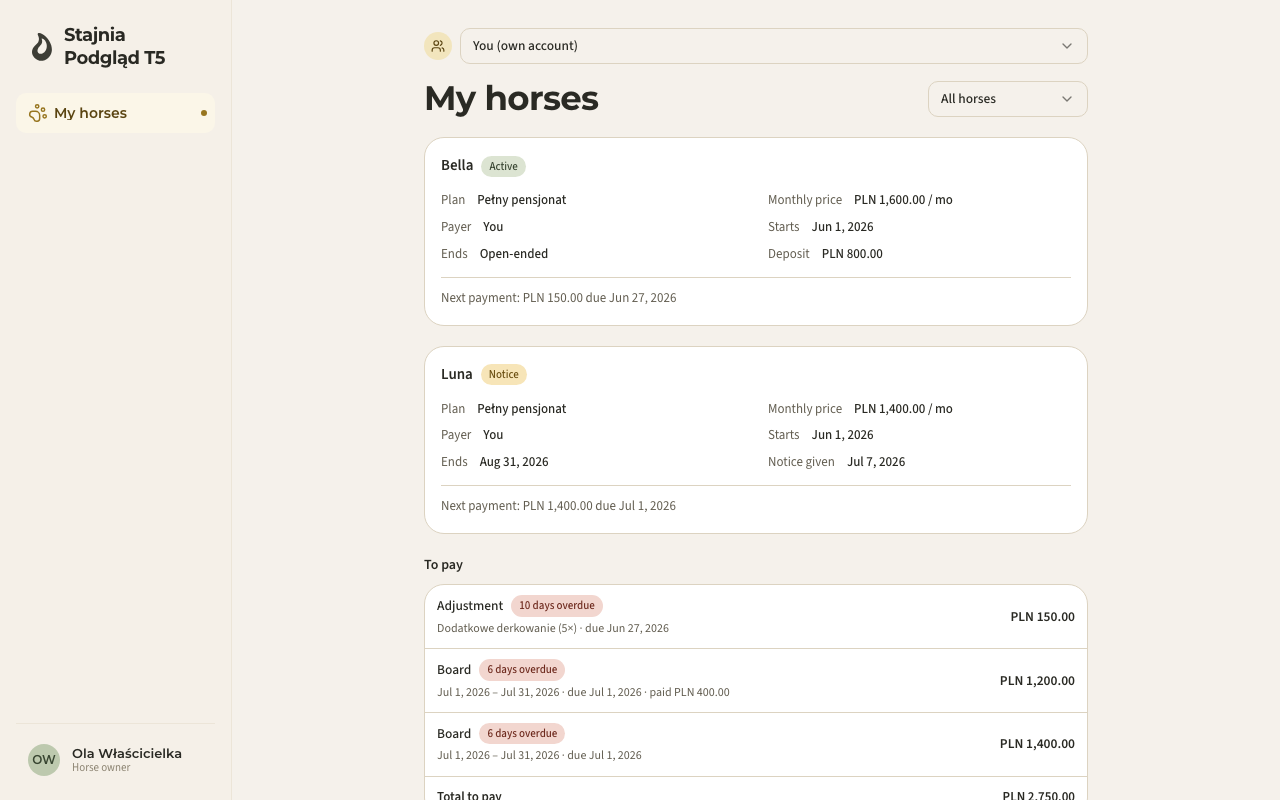This screenshot has width=1280, height=800.
Task: Click Bella's next payment PLN 150.00 line
Action: tap(559, 298)
